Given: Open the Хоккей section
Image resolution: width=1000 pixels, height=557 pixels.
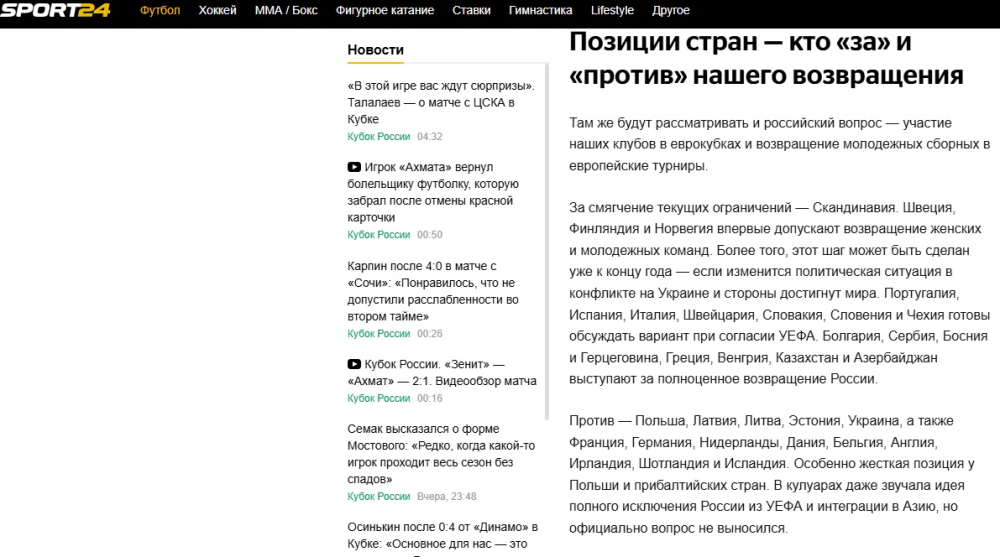Looking at the screenshot, I should 218,11.
